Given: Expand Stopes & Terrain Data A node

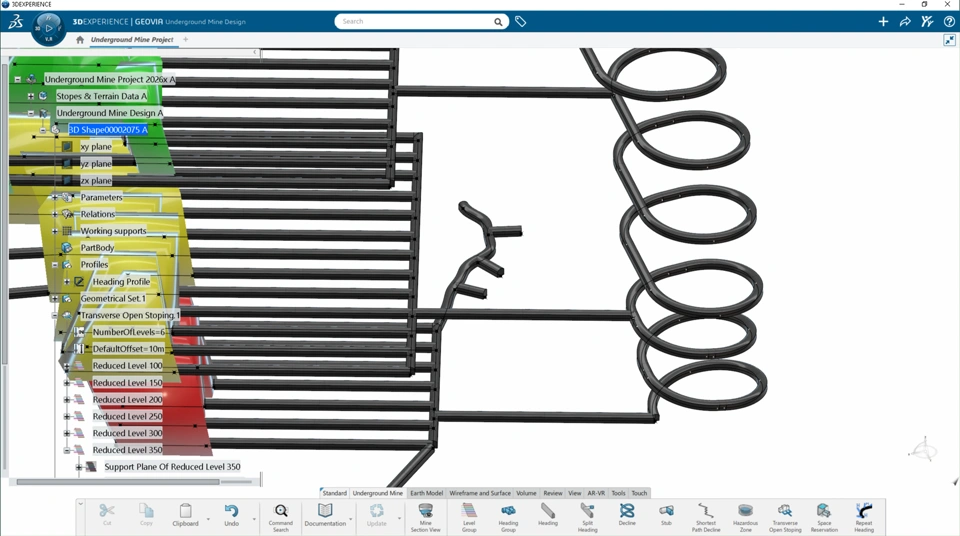Looking at the screenshot, I should (x=31, y=96).
